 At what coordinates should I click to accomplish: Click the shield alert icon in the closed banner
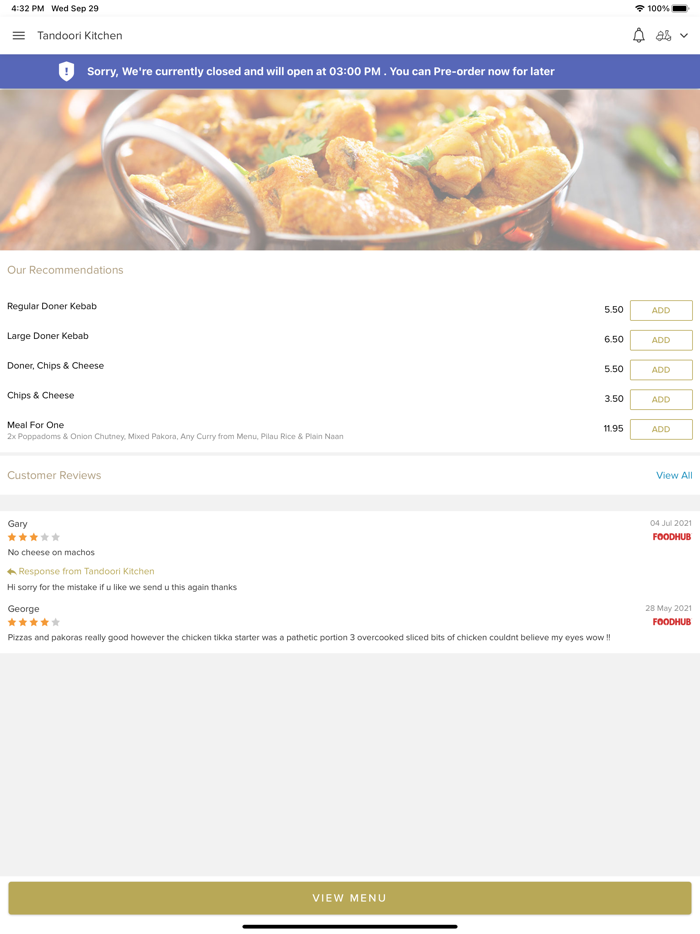point(66,71)
